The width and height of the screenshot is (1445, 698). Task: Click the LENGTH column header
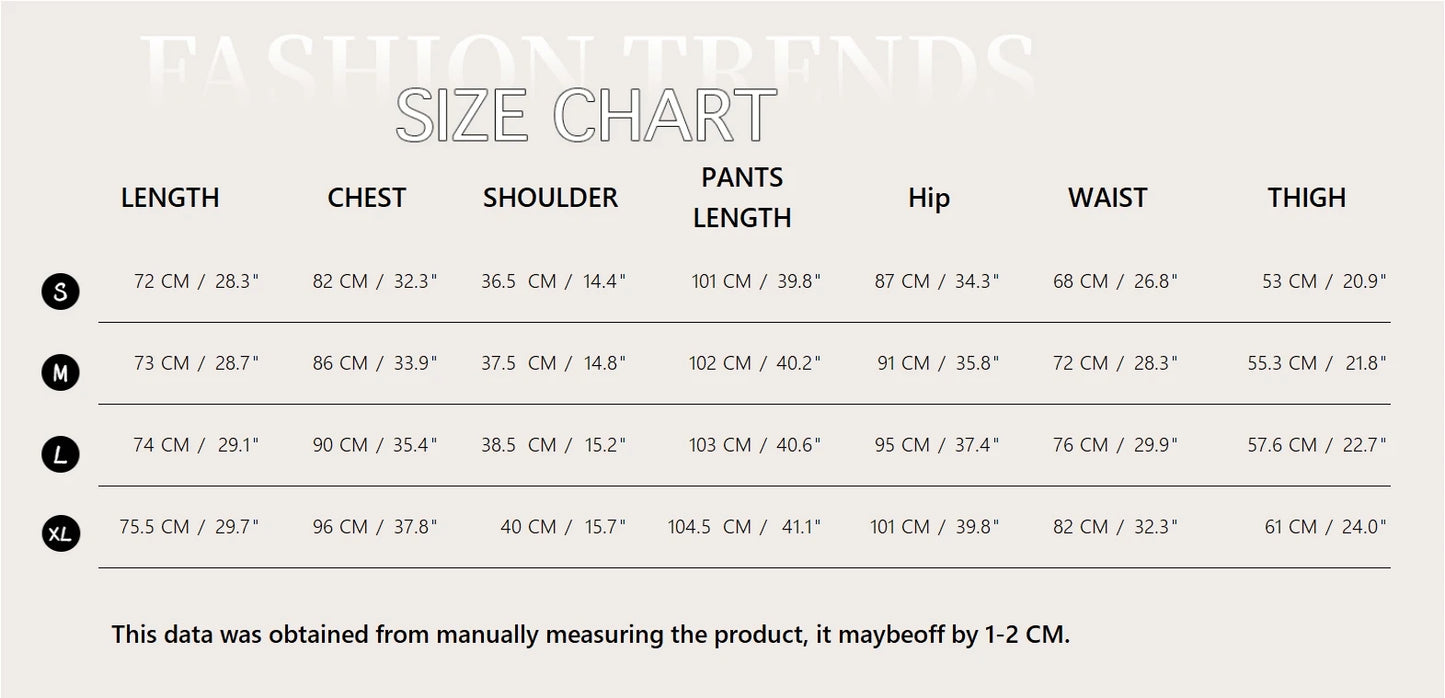pyautogui.click(x=170, y=198)
